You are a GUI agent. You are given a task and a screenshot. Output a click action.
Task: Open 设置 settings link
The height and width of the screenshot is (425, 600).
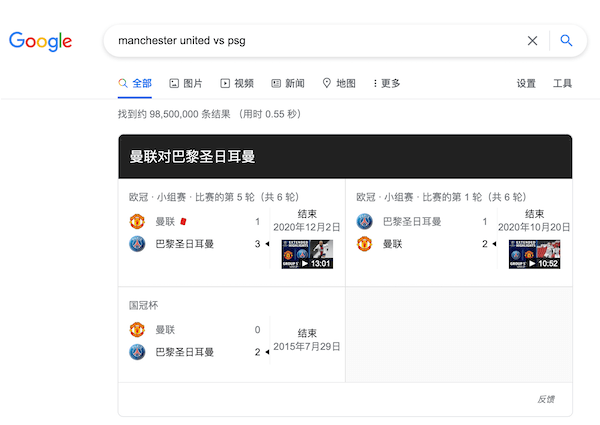click(x=526, y=83)
